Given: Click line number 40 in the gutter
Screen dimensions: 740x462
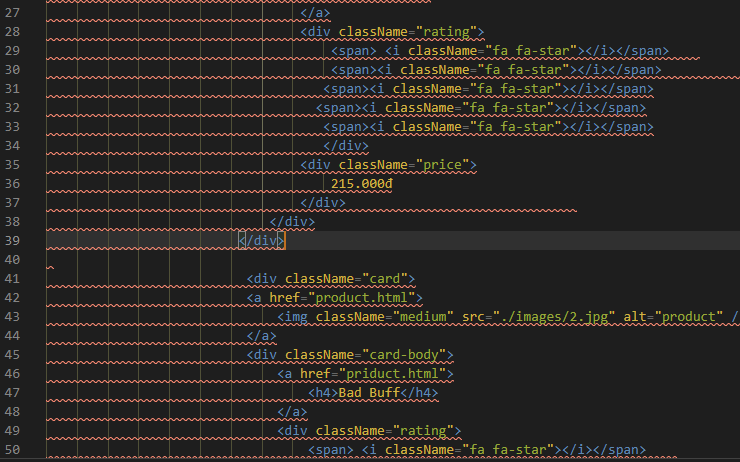Looking at the screenshot, I should click(12, 260).
